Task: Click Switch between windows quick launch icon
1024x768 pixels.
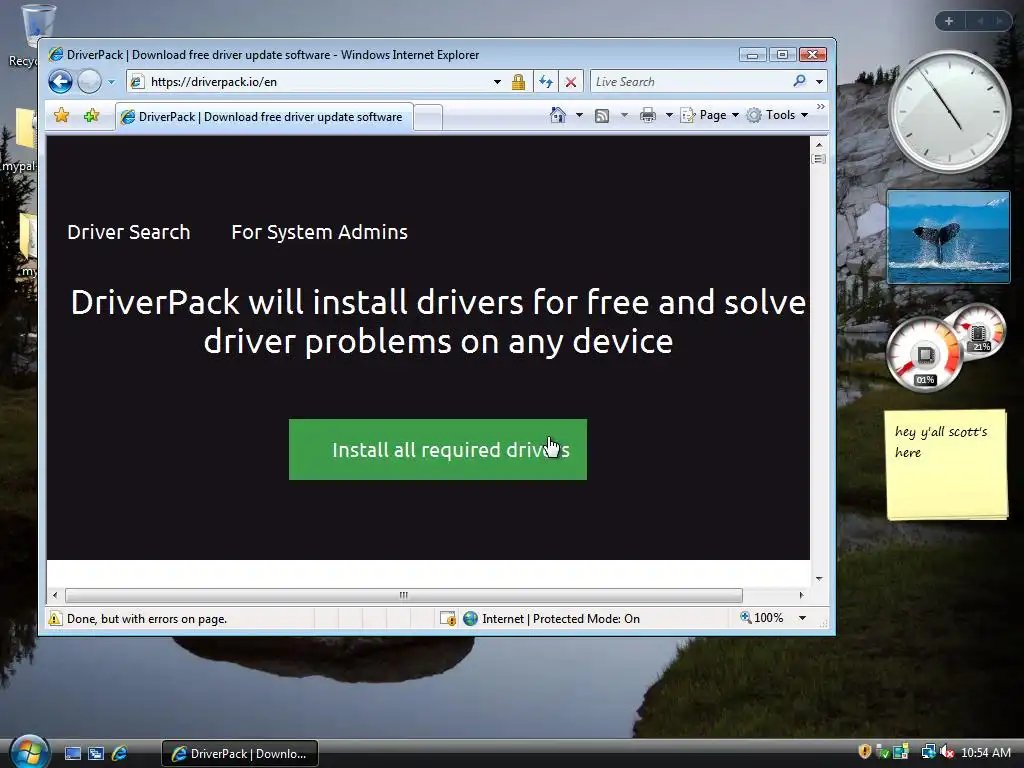Action: [96, 754]
